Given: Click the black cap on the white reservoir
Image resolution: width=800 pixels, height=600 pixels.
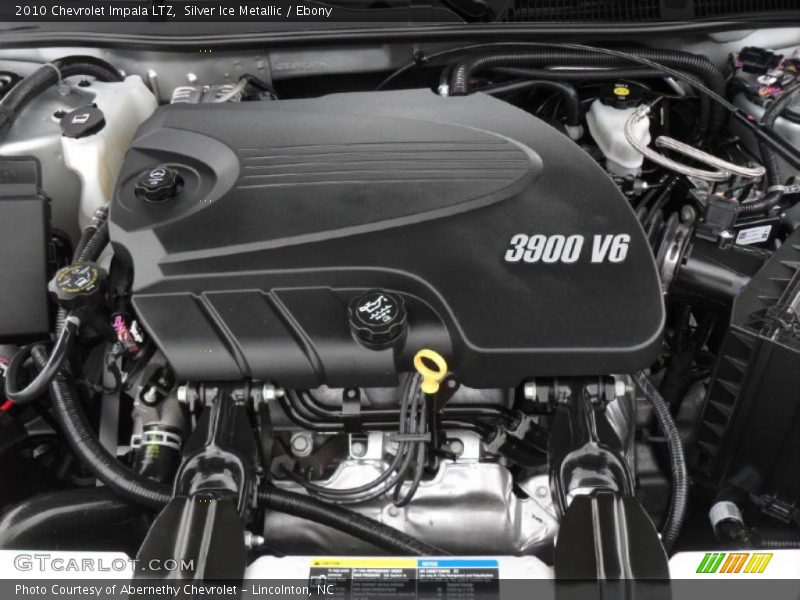Looking at the screenshot, I should coord(82,121).
